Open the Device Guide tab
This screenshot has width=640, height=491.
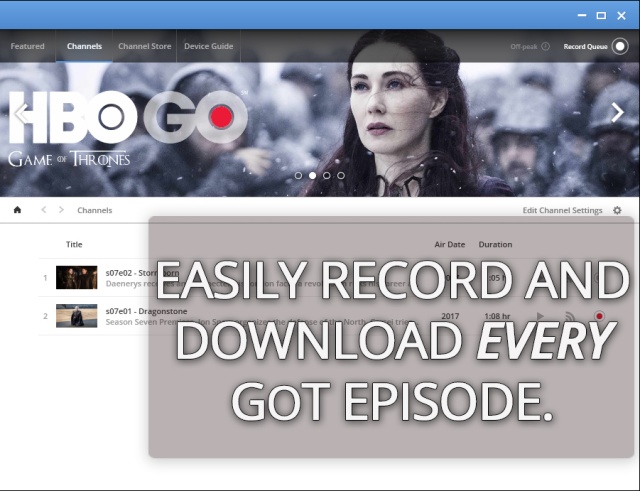tap(209, 46)
